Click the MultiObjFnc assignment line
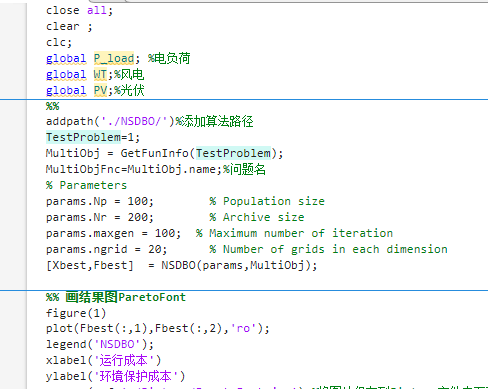 coord(156,169)
